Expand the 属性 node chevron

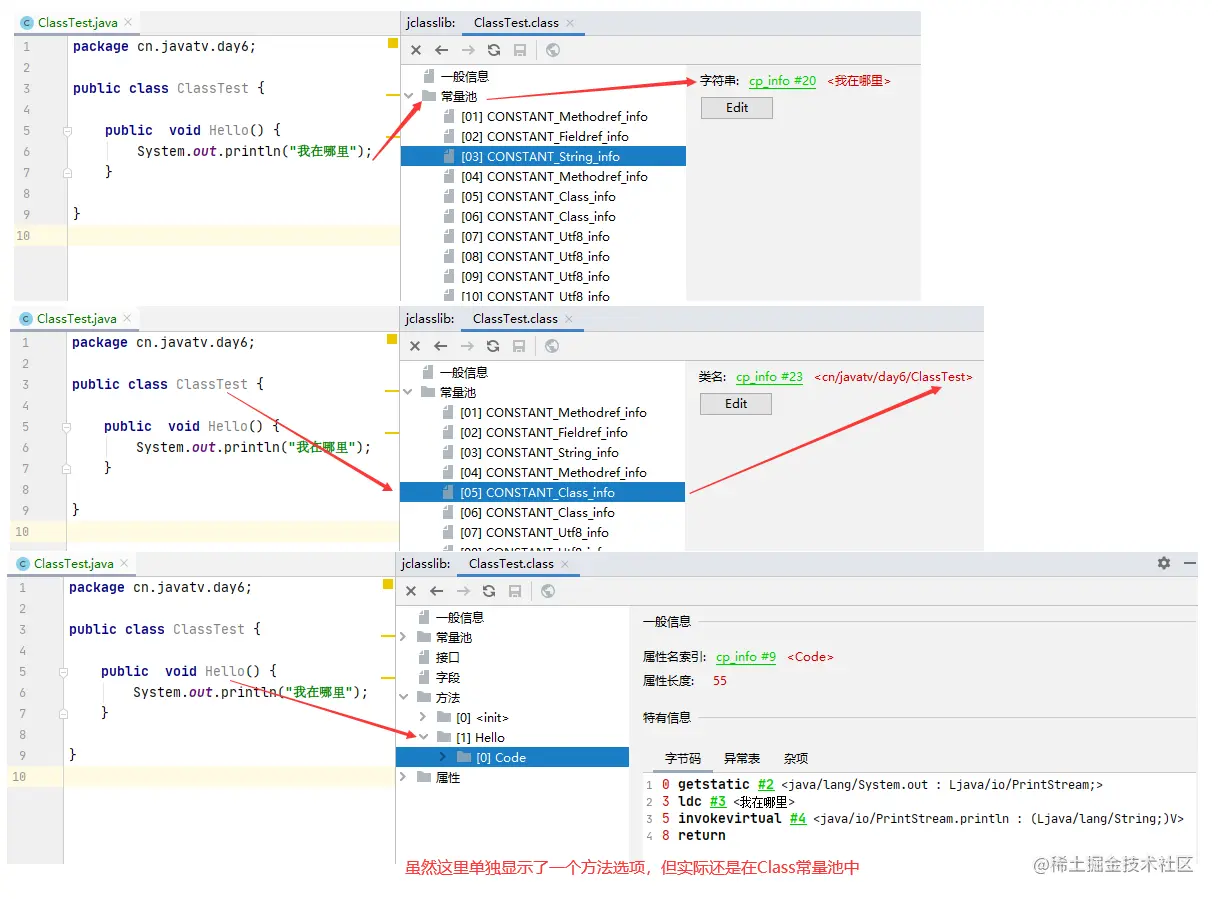(404, 777)
